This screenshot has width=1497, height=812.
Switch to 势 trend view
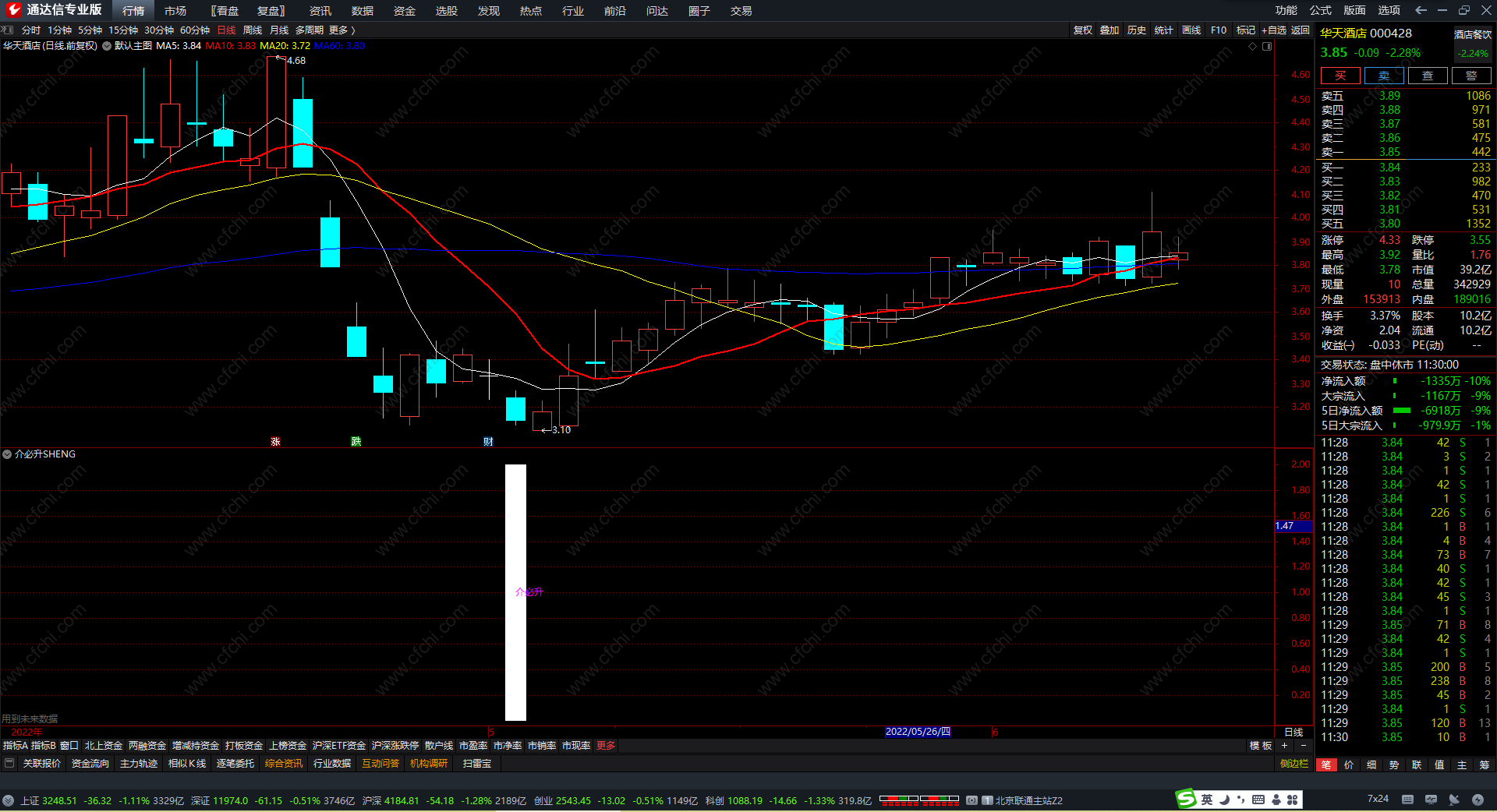pyautogui.click(x=1394, y=764)
